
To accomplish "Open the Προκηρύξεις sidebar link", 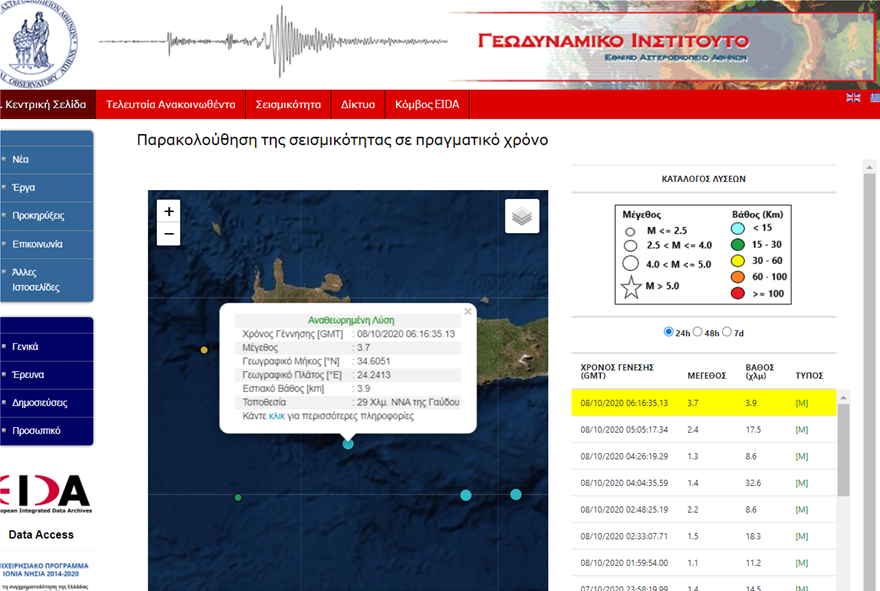I will 38,215.
